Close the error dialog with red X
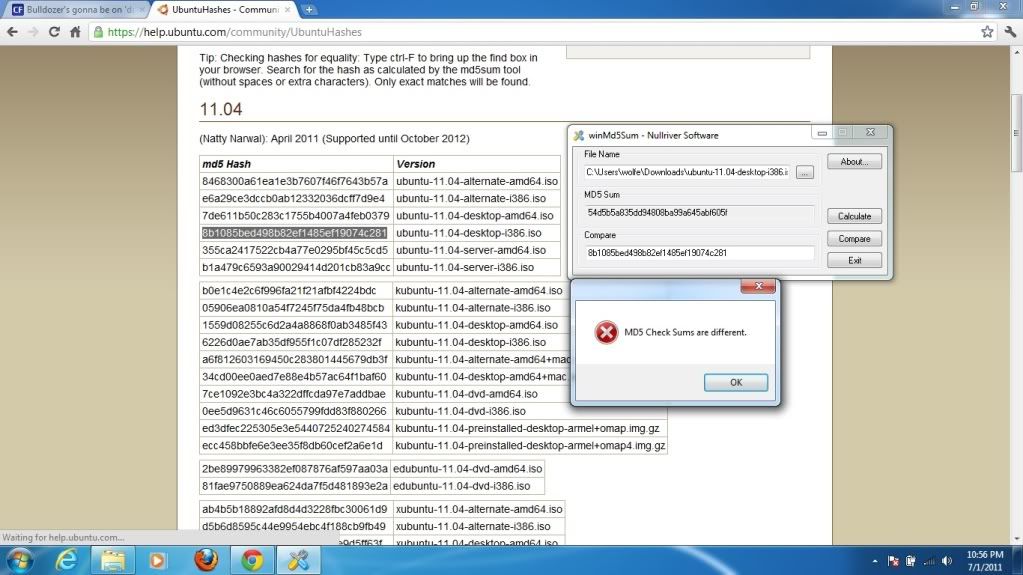 coord(758,286)
